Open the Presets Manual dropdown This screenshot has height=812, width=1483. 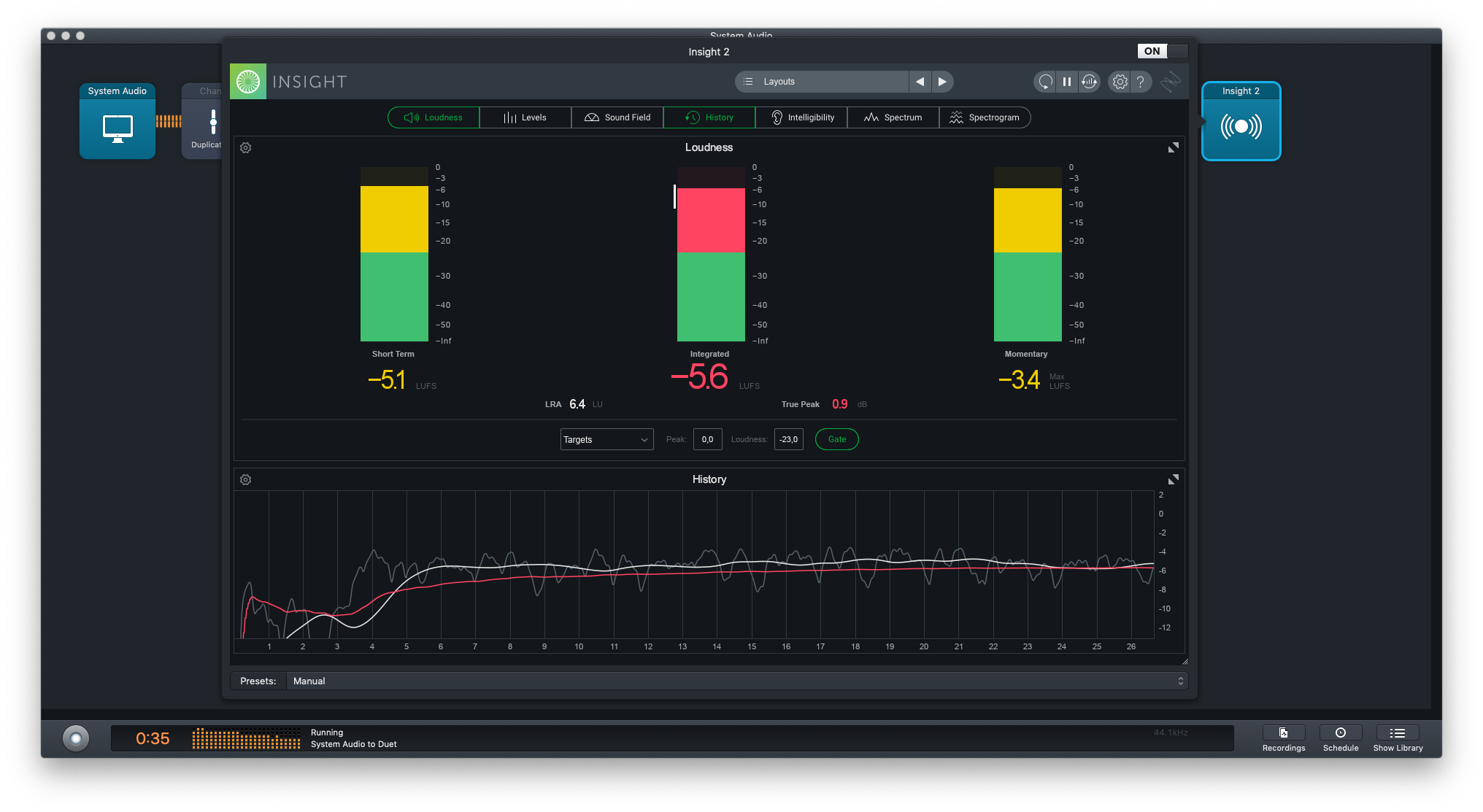[737, 681]
